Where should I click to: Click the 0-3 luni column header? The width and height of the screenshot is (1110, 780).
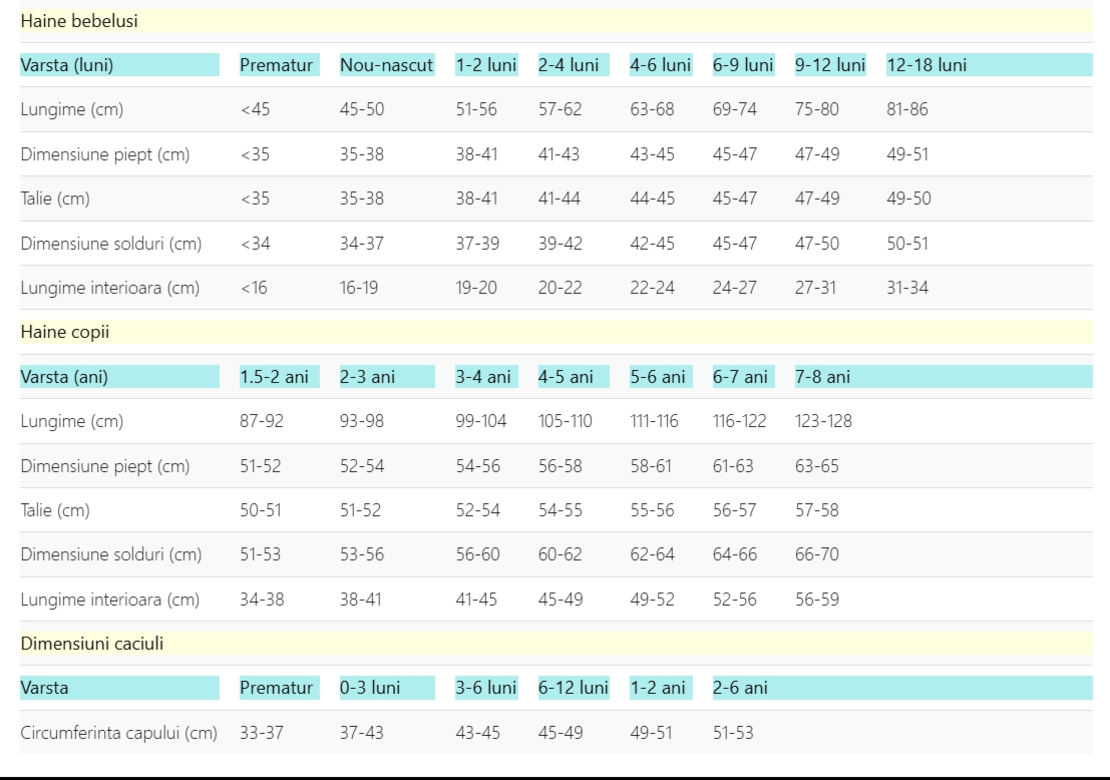pyautogui.click(x=370, y=688)
